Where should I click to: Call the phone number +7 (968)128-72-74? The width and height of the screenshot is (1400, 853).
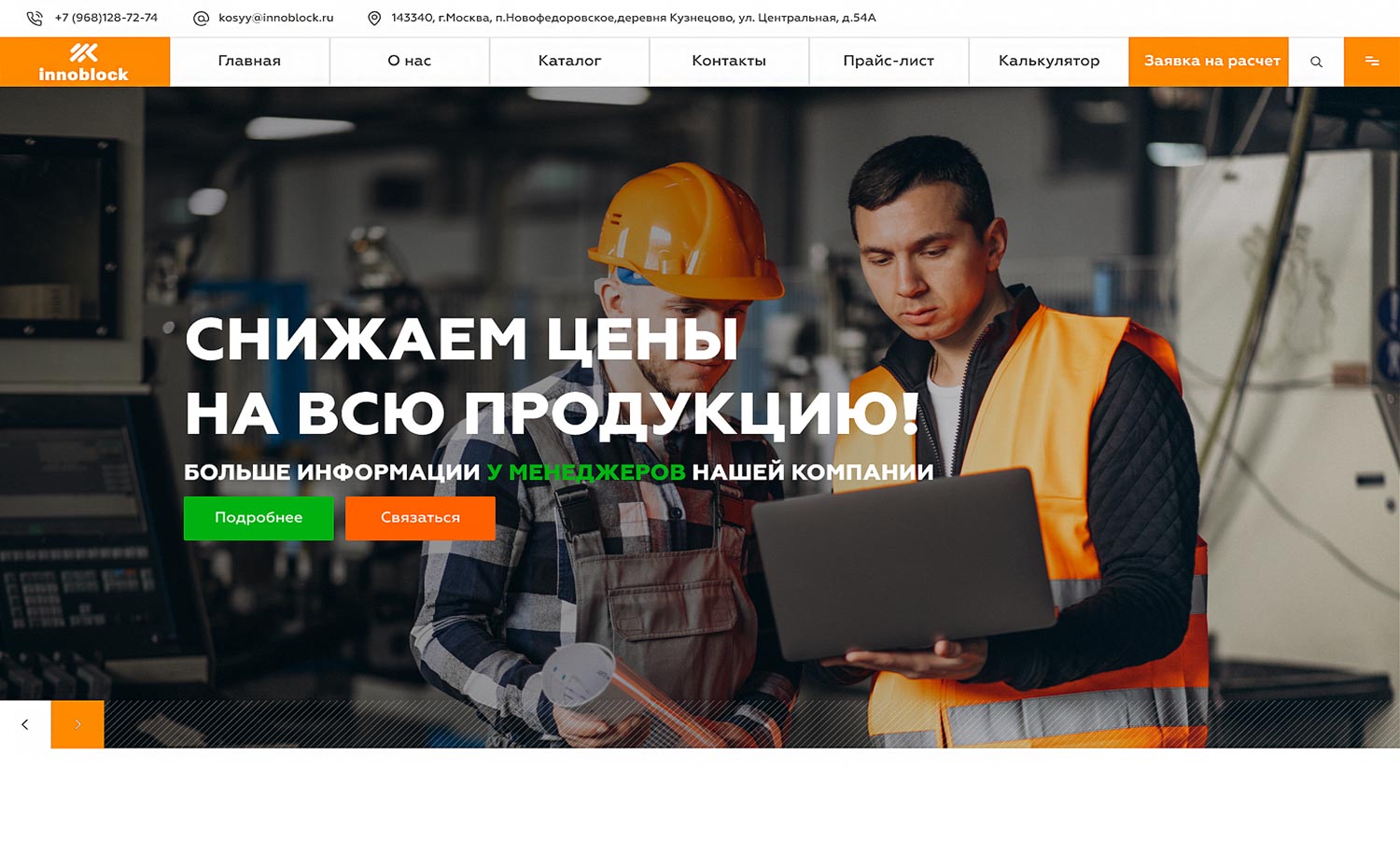pos(106,18)
